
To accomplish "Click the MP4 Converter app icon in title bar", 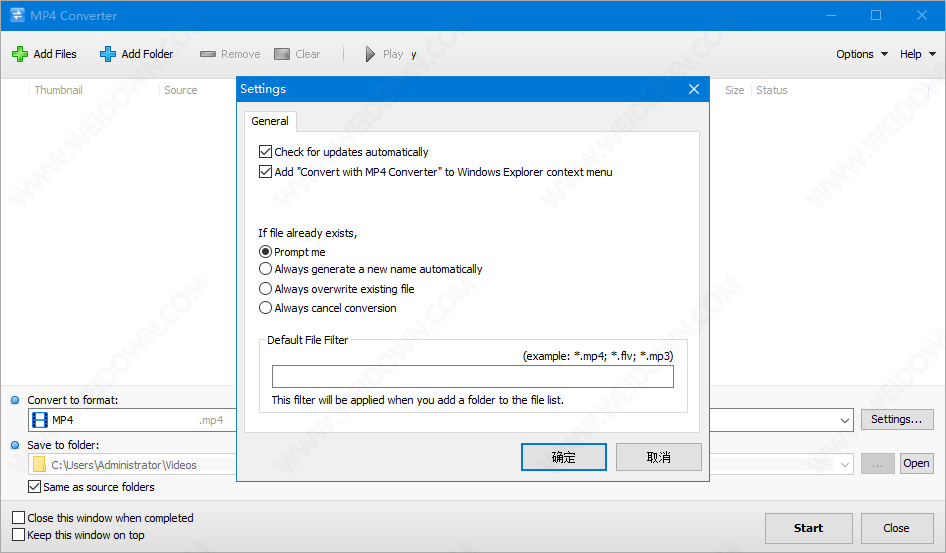I will [x=17, y=15].
